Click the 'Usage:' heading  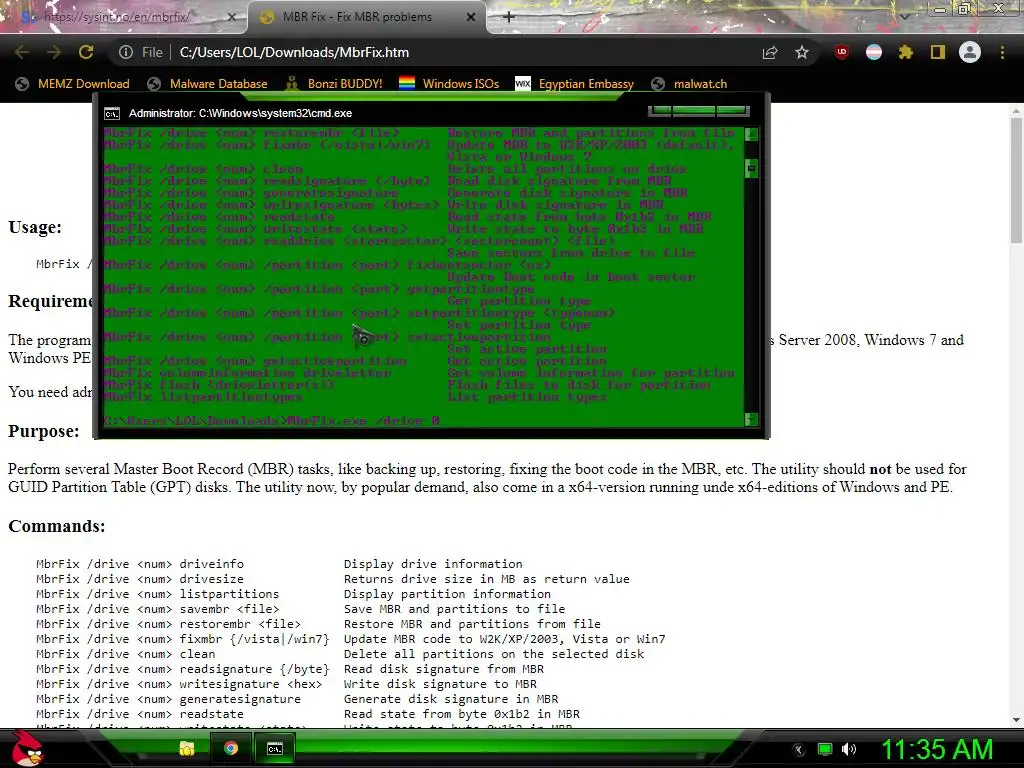(x=35, y=227)
